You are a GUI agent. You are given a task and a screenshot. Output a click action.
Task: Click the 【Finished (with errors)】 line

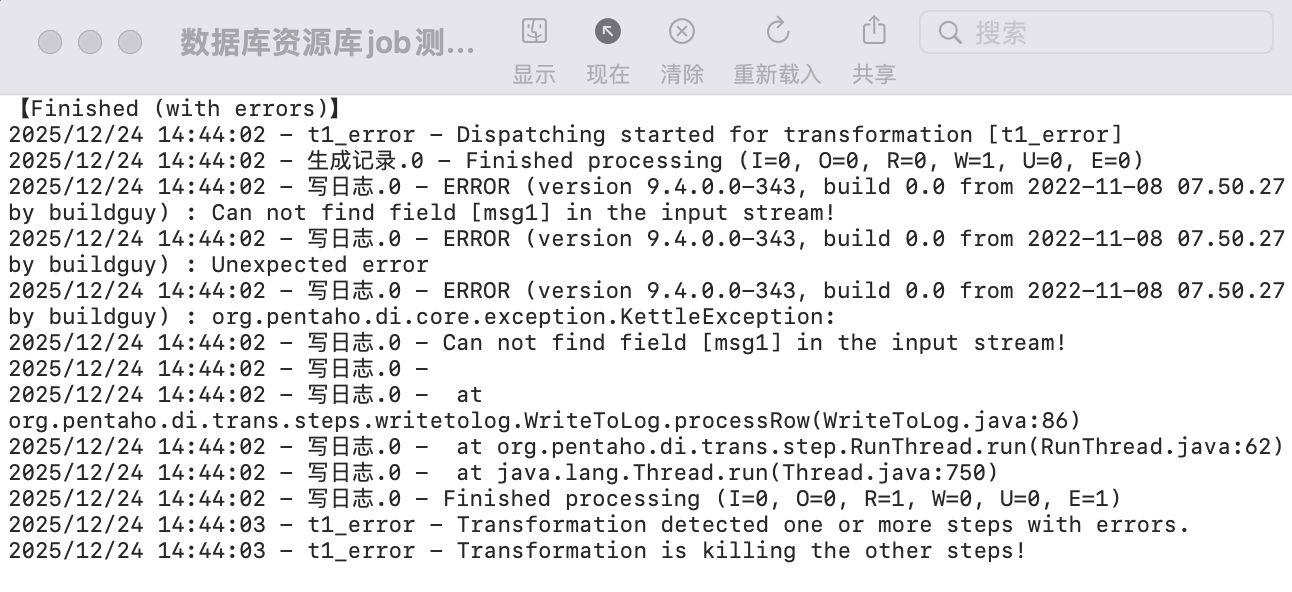[x=180, y=108]
